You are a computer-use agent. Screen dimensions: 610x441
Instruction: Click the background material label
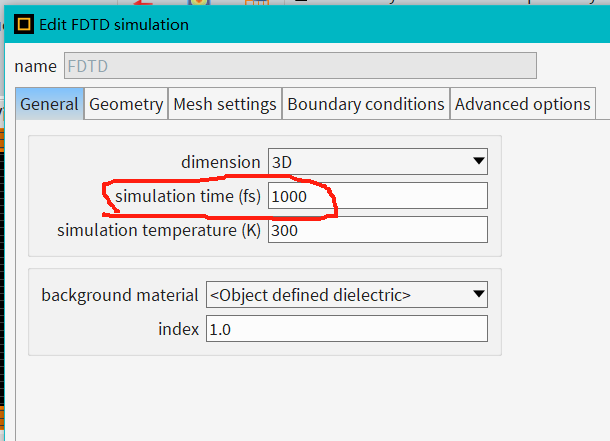[119, 295]
